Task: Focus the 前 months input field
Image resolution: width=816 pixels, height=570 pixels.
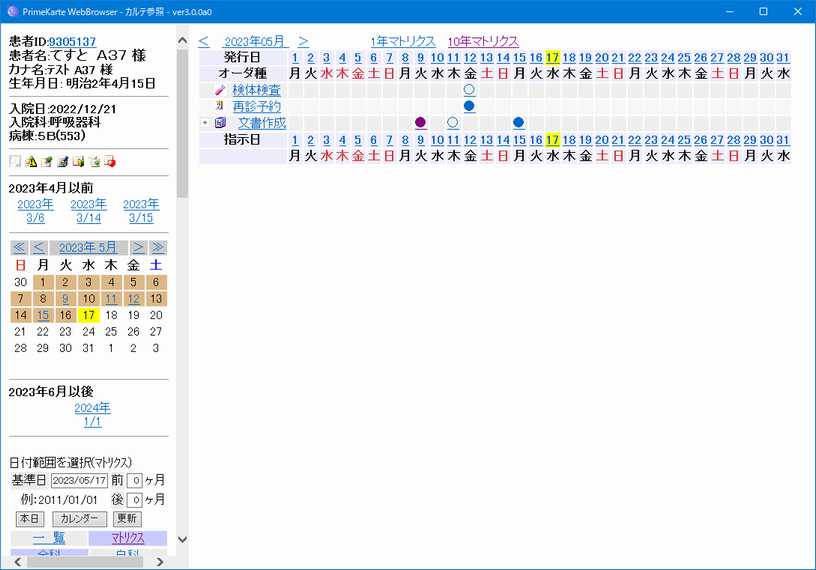Action: click(x=135, y=480)
